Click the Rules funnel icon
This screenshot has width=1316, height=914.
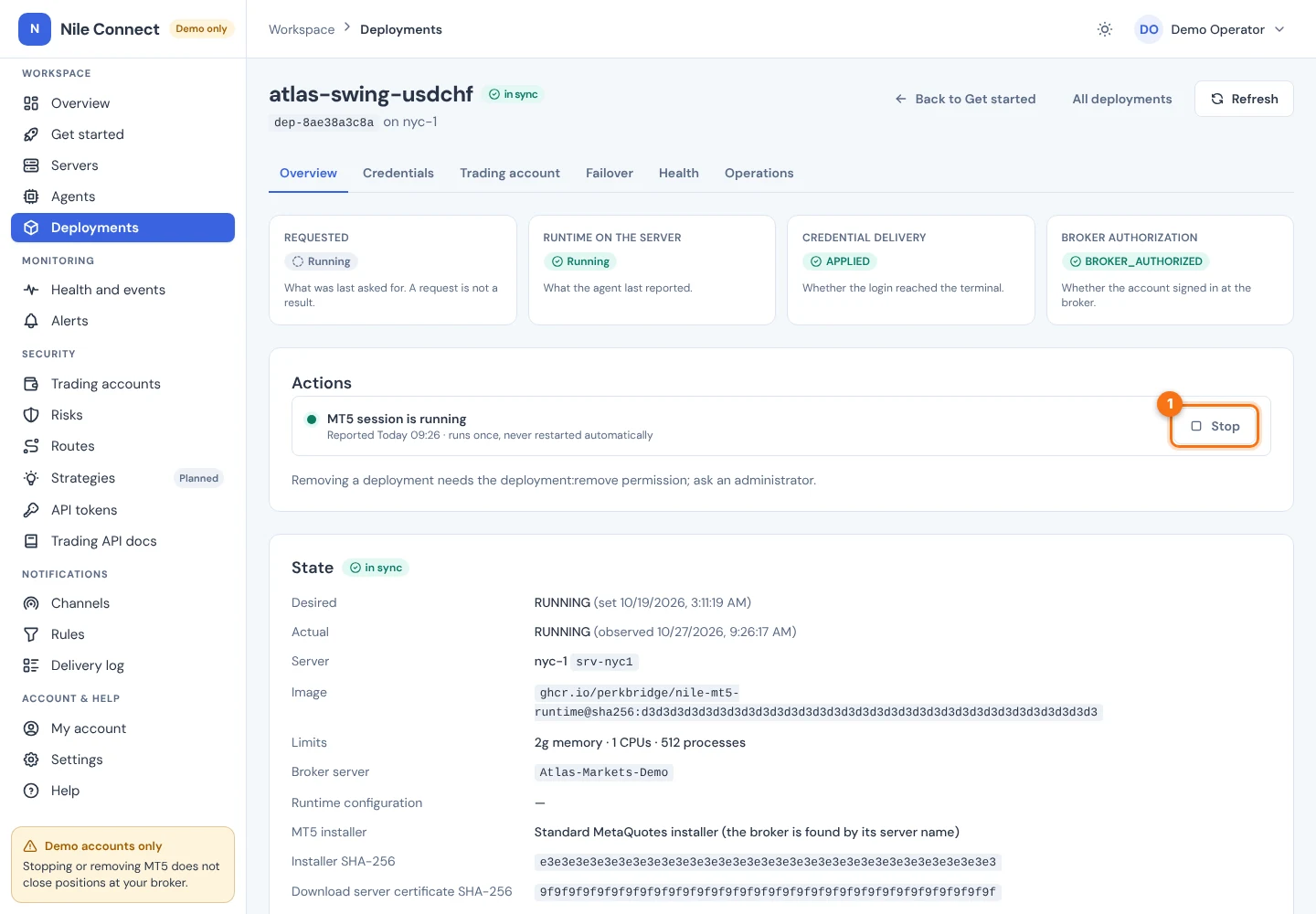31,634
